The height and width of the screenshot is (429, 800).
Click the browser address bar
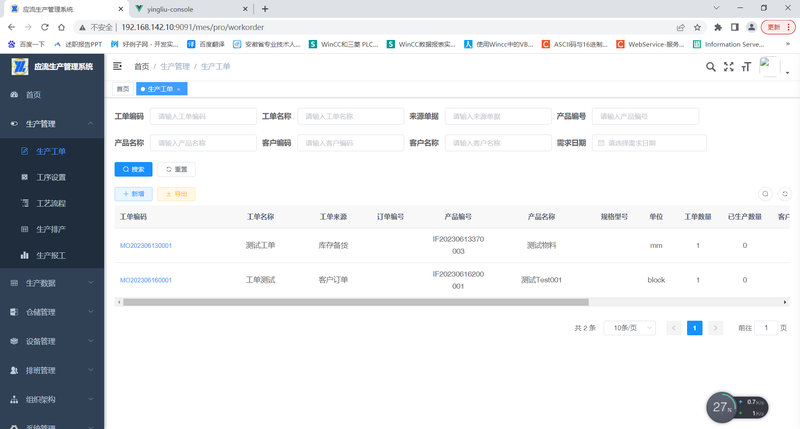pyautogui.click(x=388, y=28)
